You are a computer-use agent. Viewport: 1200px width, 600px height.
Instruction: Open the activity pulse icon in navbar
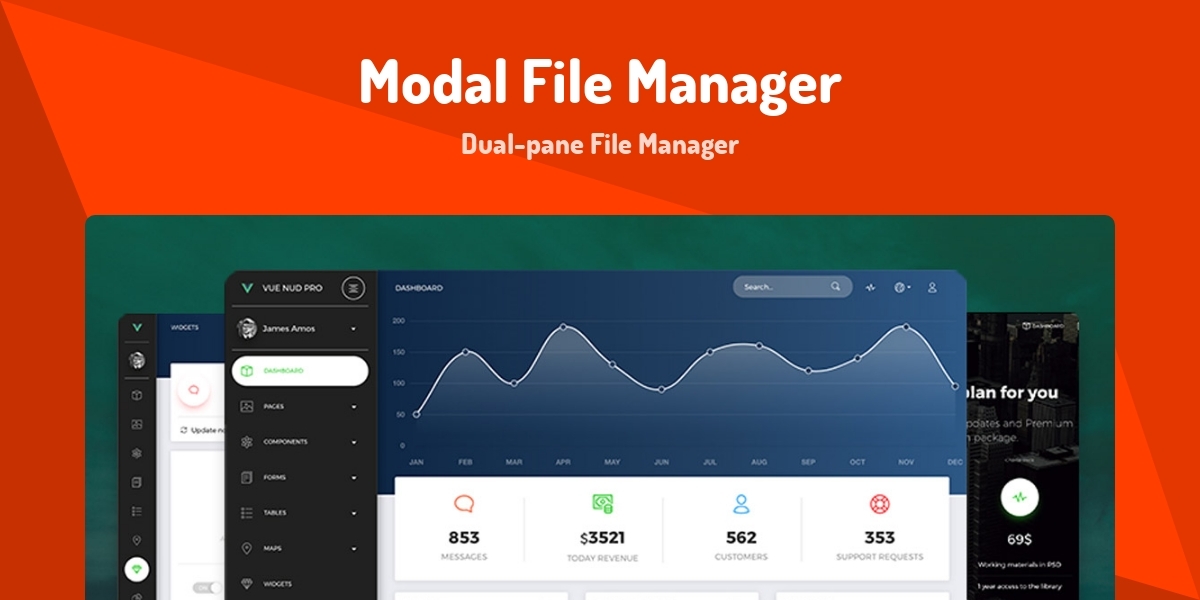point(871,287)
